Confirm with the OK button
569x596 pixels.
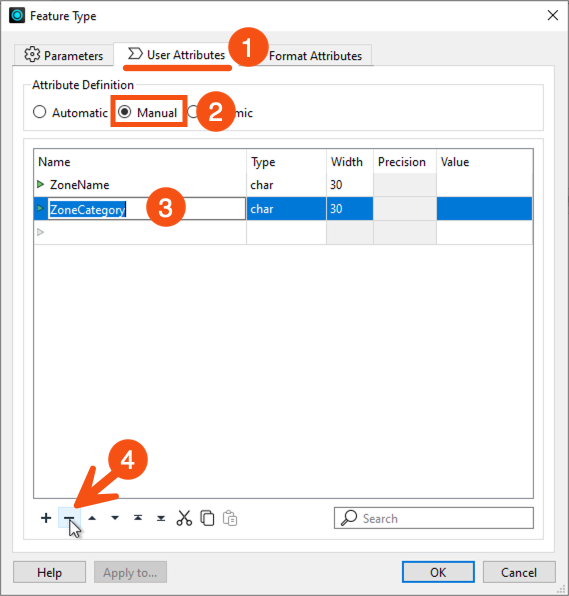coord(438,572)
